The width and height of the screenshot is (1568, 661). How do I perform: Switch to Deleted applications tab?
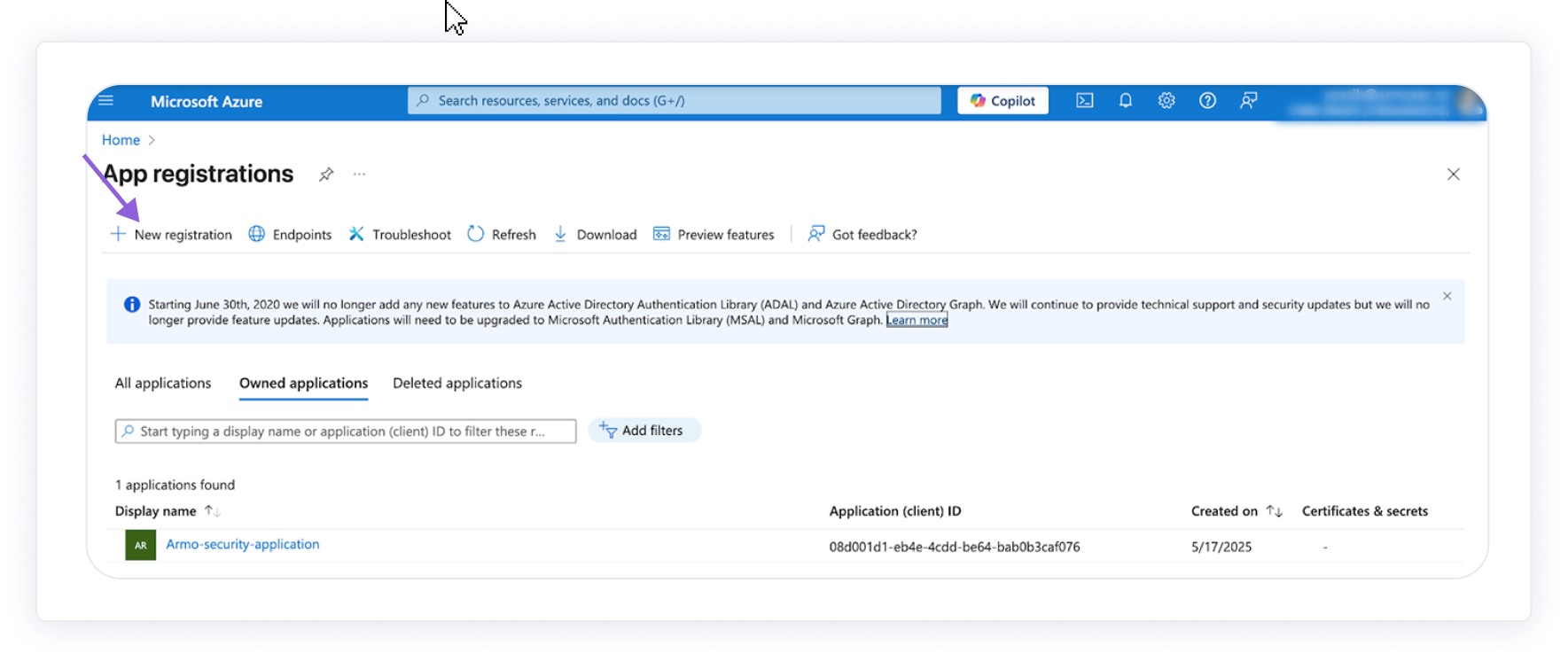[x=457, y=383]
